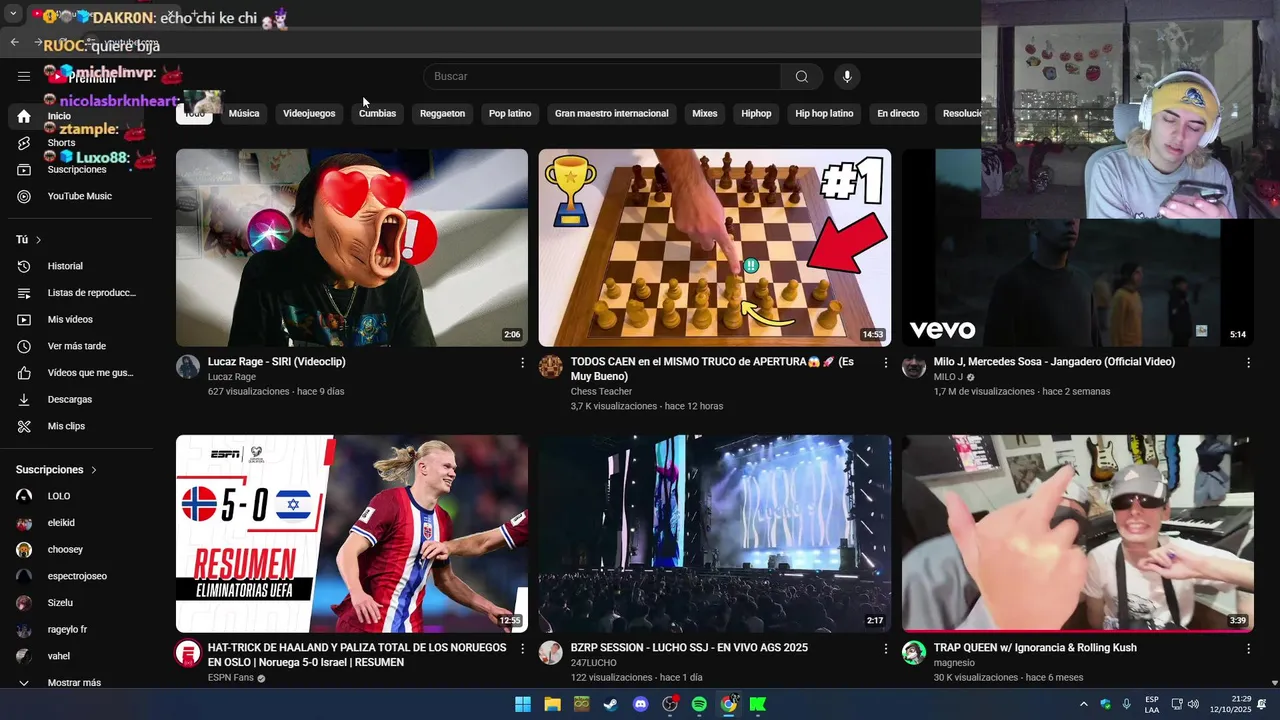This screenshot has height=720, width=1280.
Task: Open ESPN Fans channel avatar
Action: [x=188, y=653]
